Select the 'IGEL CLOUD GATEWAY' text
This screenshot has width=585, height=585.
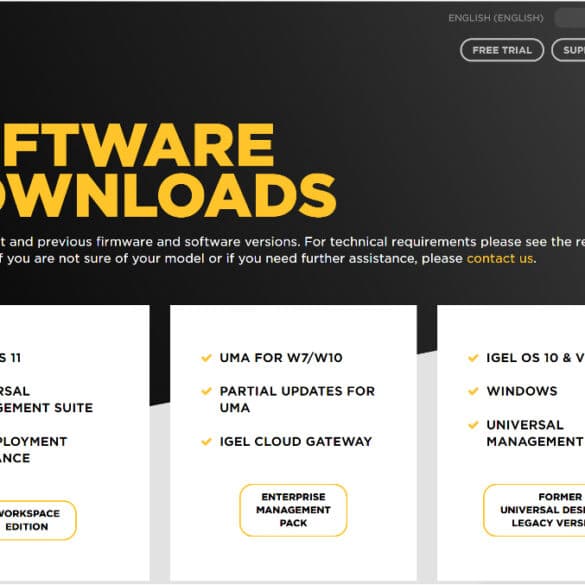click(296, 441)
